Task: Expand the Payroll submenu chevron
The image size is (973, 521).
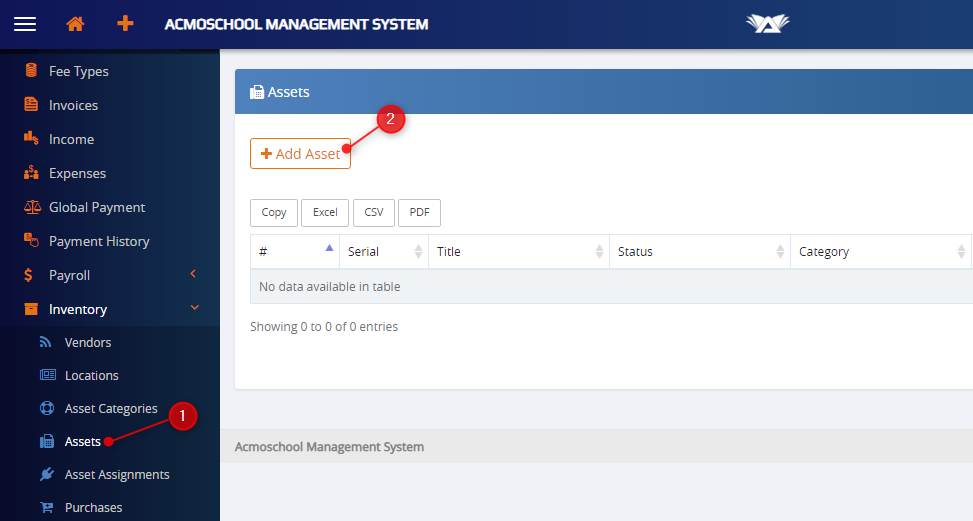Action: tap(193, 275)
